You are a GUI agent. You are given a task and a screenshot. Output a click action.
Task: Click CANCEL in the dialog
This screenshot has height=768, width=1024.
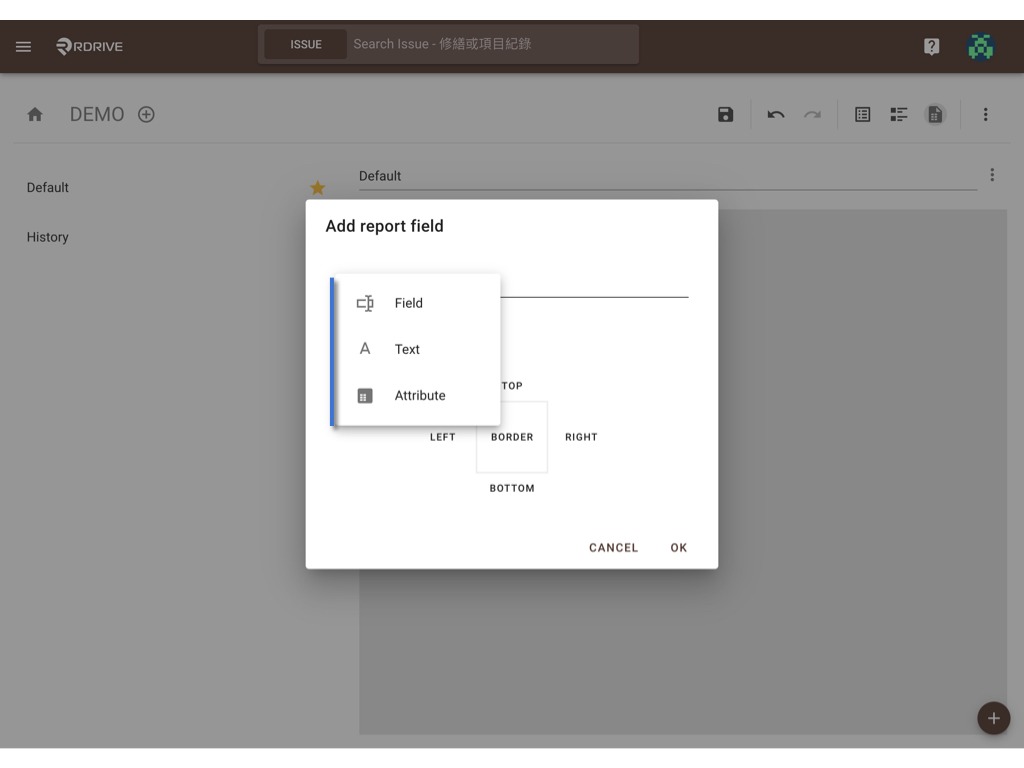[x=613, y=548]
